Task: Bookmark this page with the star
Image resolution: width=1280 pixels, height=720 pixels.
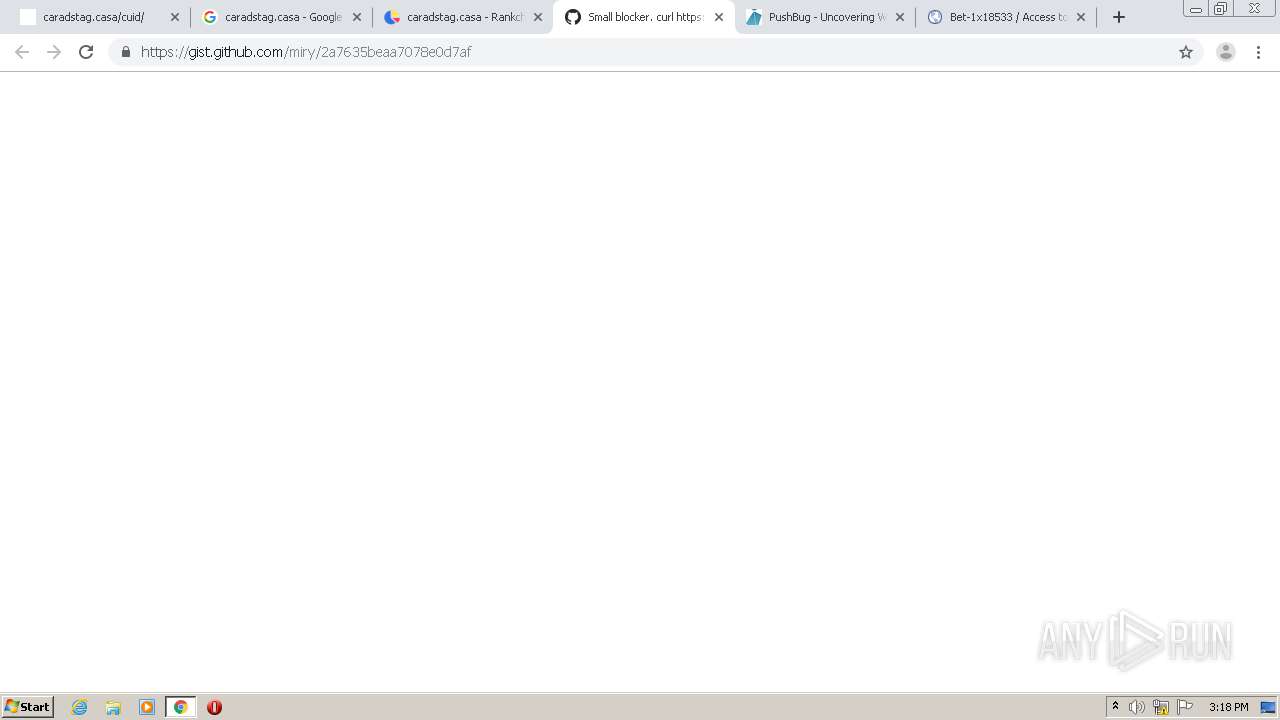Action: (x=1186, y=52)
